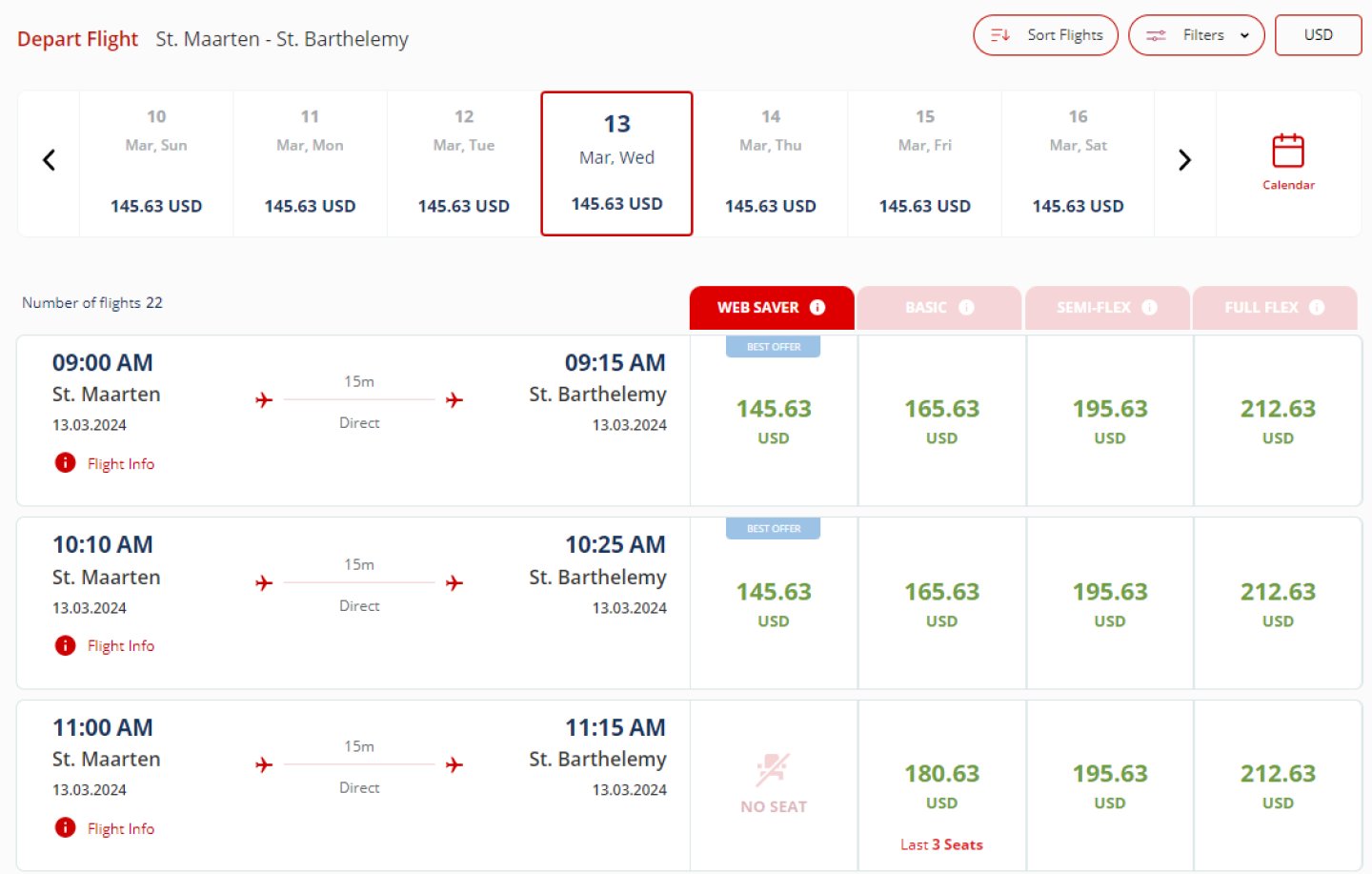This screenshot has height=874, width=1372.
Task: Click the Flight Info icon for 11:00 AM flight
Action: pyautogui.click(x=65, y=827)
